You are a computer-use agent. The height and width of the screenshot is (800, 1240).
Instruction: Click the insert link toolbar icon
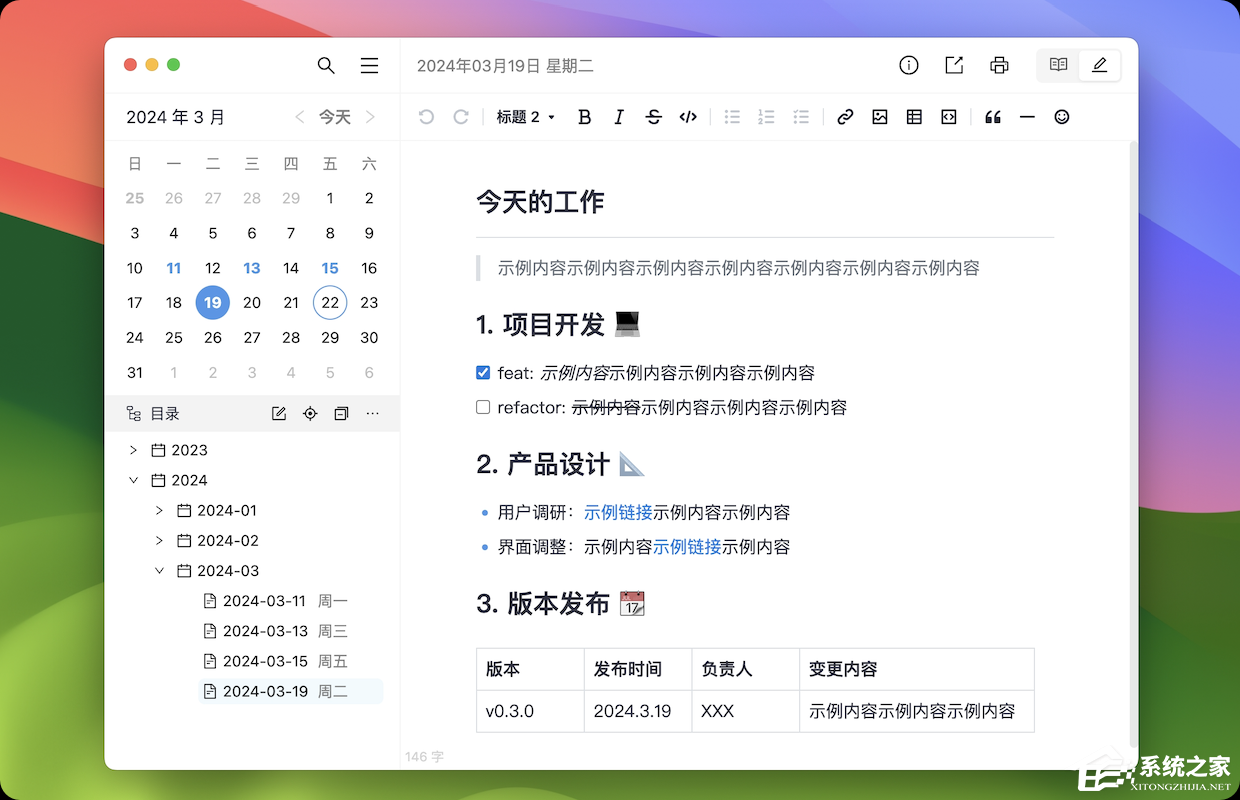coord(845,117)
